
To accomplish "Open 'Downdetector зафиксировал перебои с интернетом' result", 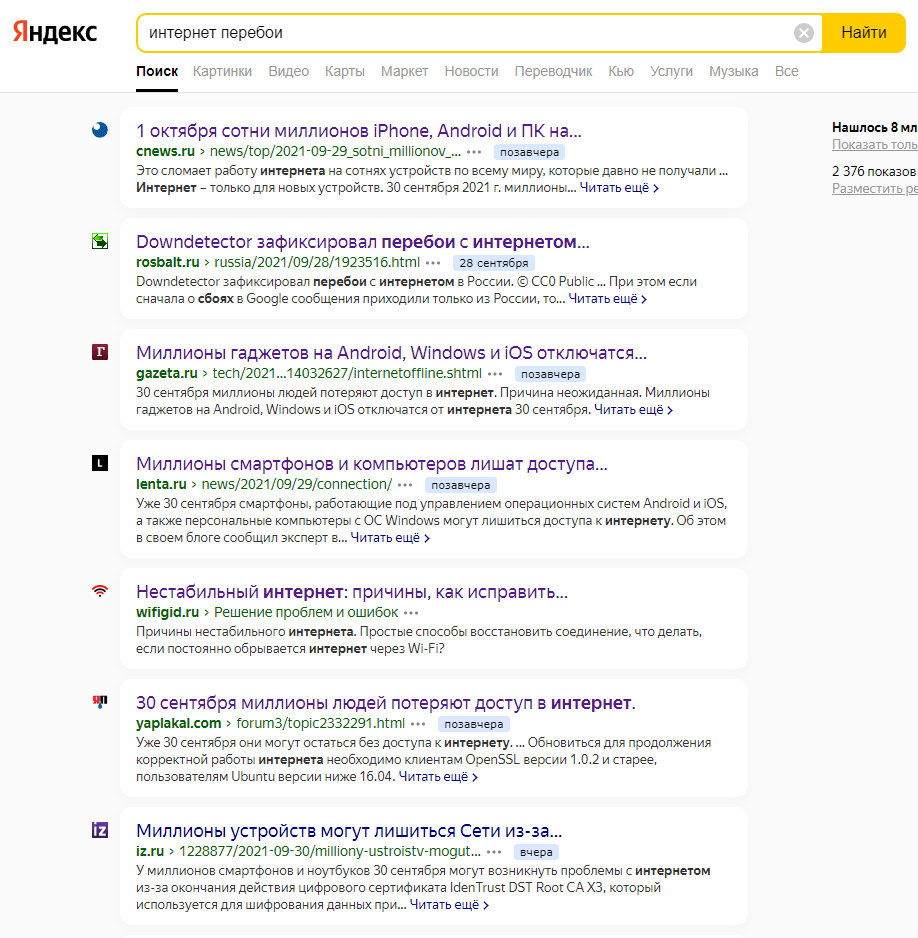I will coord(362,242).
